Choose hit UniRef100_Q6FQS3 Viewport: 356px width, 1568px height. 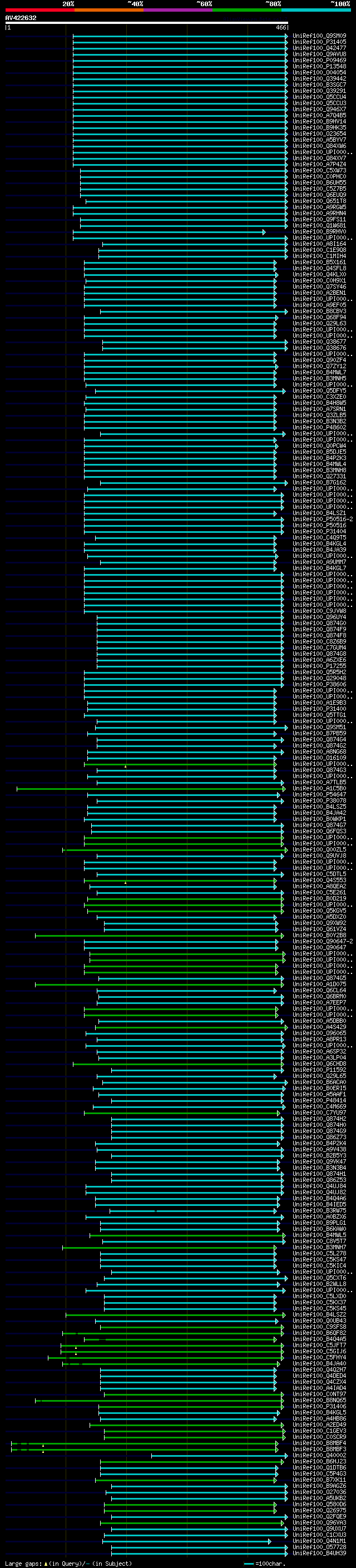click(319, 832)
